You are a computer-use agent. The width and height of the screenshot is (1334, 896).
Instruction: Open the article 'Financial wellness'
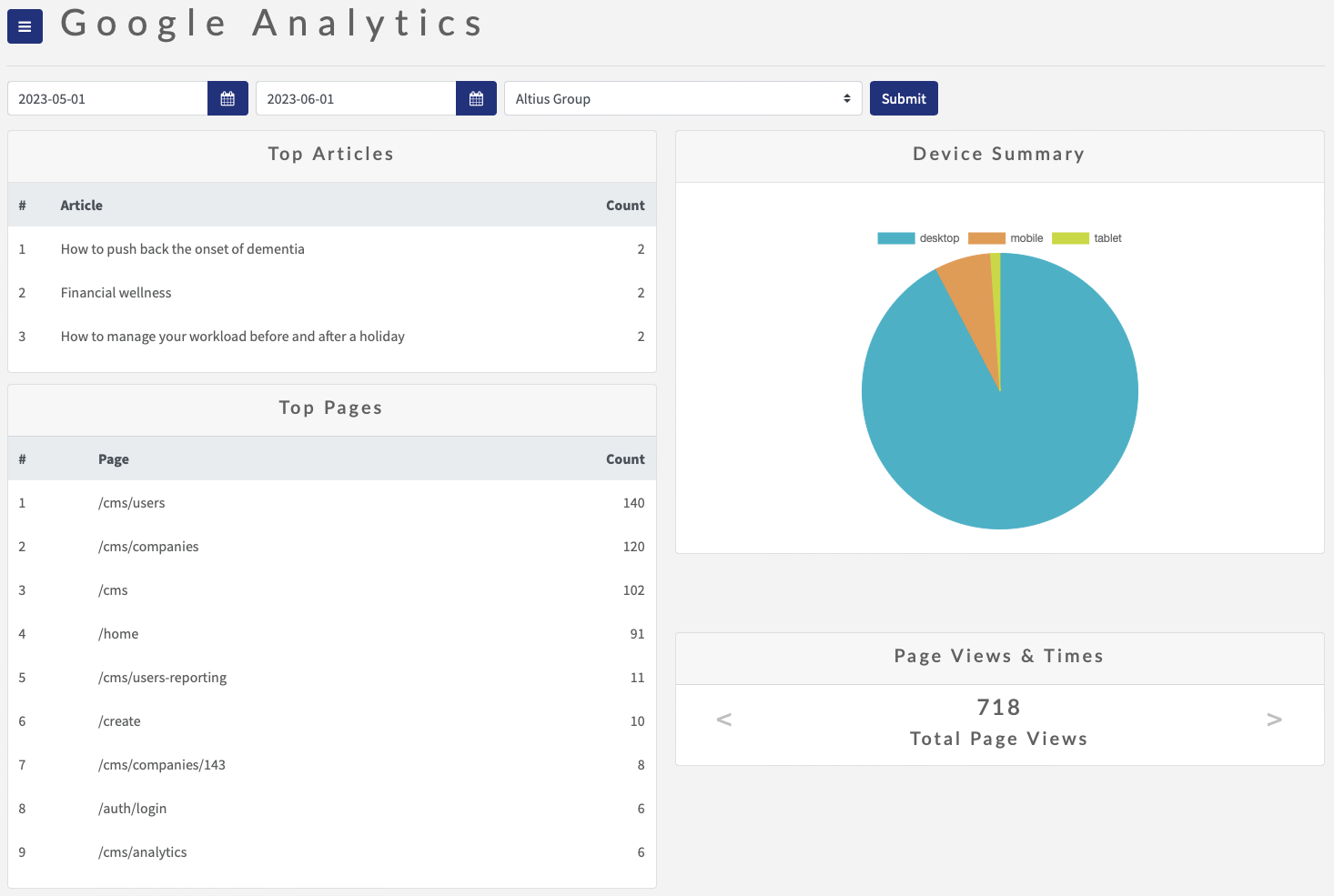click(116, 292)
